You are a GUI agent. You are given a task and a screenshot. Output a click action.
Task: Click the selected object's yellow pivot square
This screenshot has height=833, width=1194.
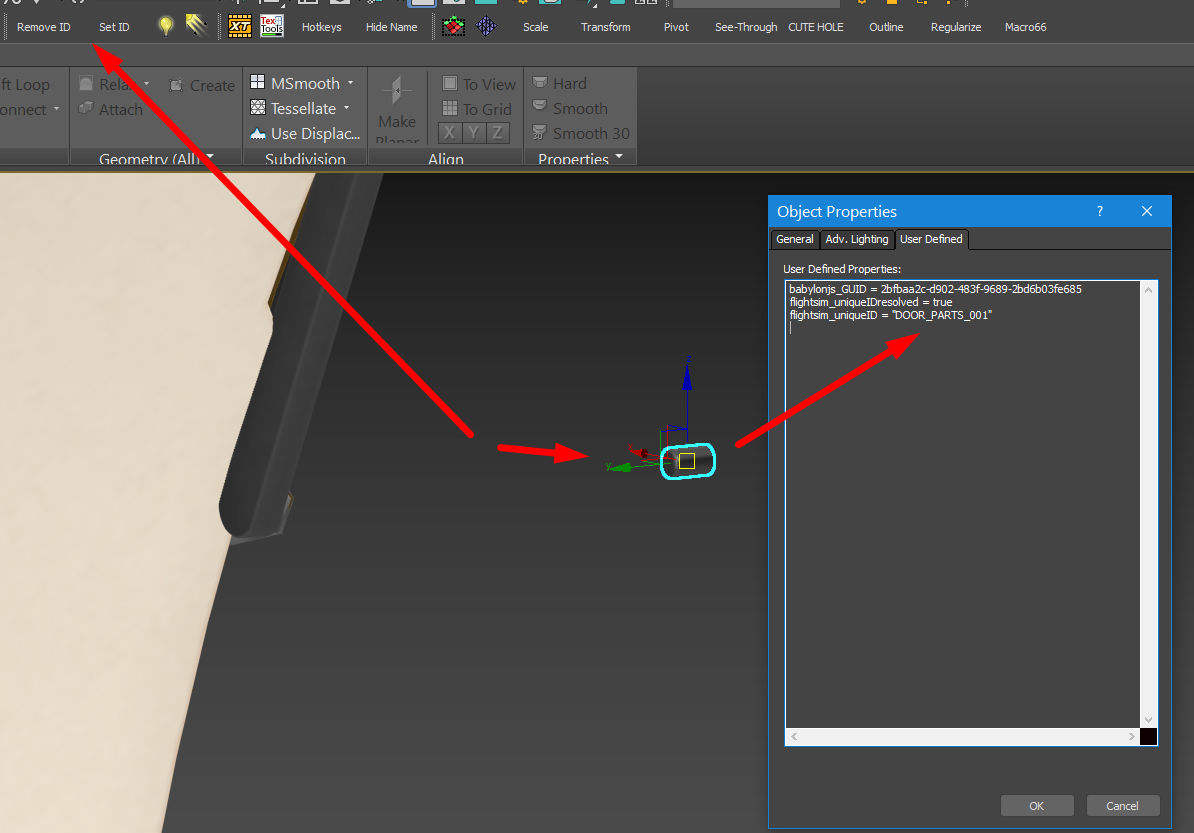[687, 461]
